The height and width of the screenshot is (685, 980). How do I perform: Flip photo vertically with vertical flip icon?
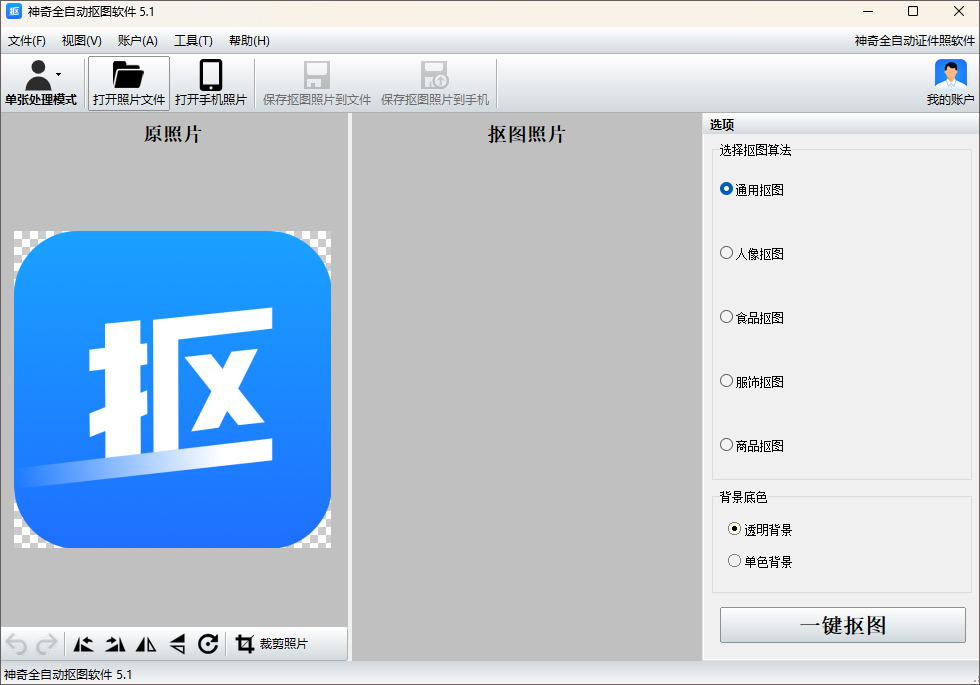tap(178, 644)
